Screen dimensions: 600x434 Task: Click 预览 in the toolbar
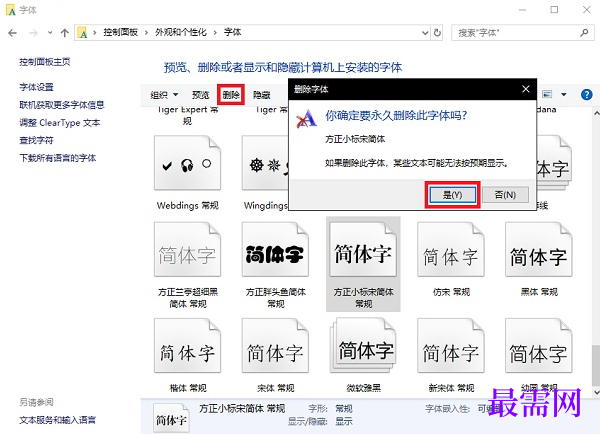point(200,95)
